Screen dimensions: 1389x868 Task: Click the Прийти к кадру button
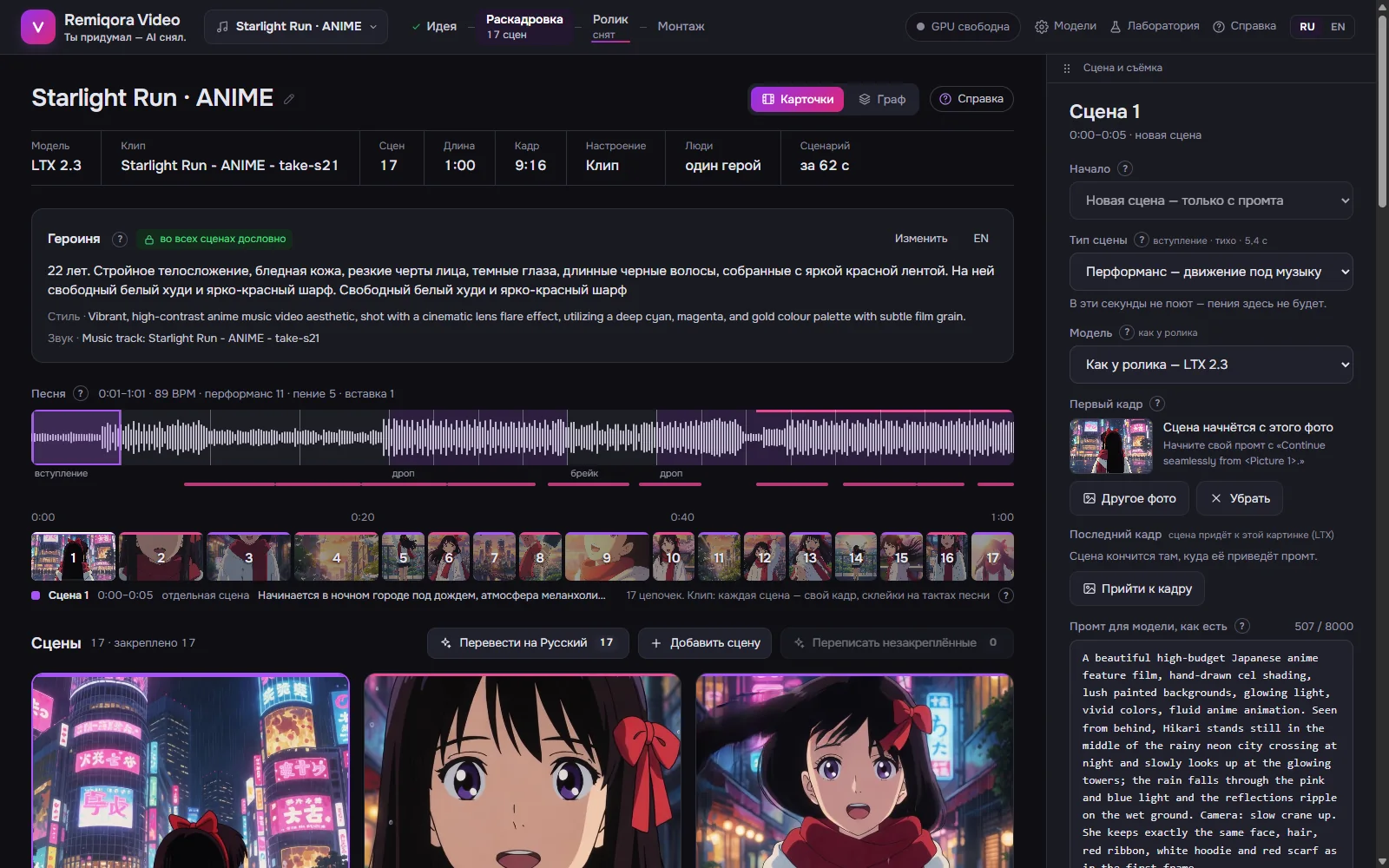pyautogui.click(x=1137, y=589)
